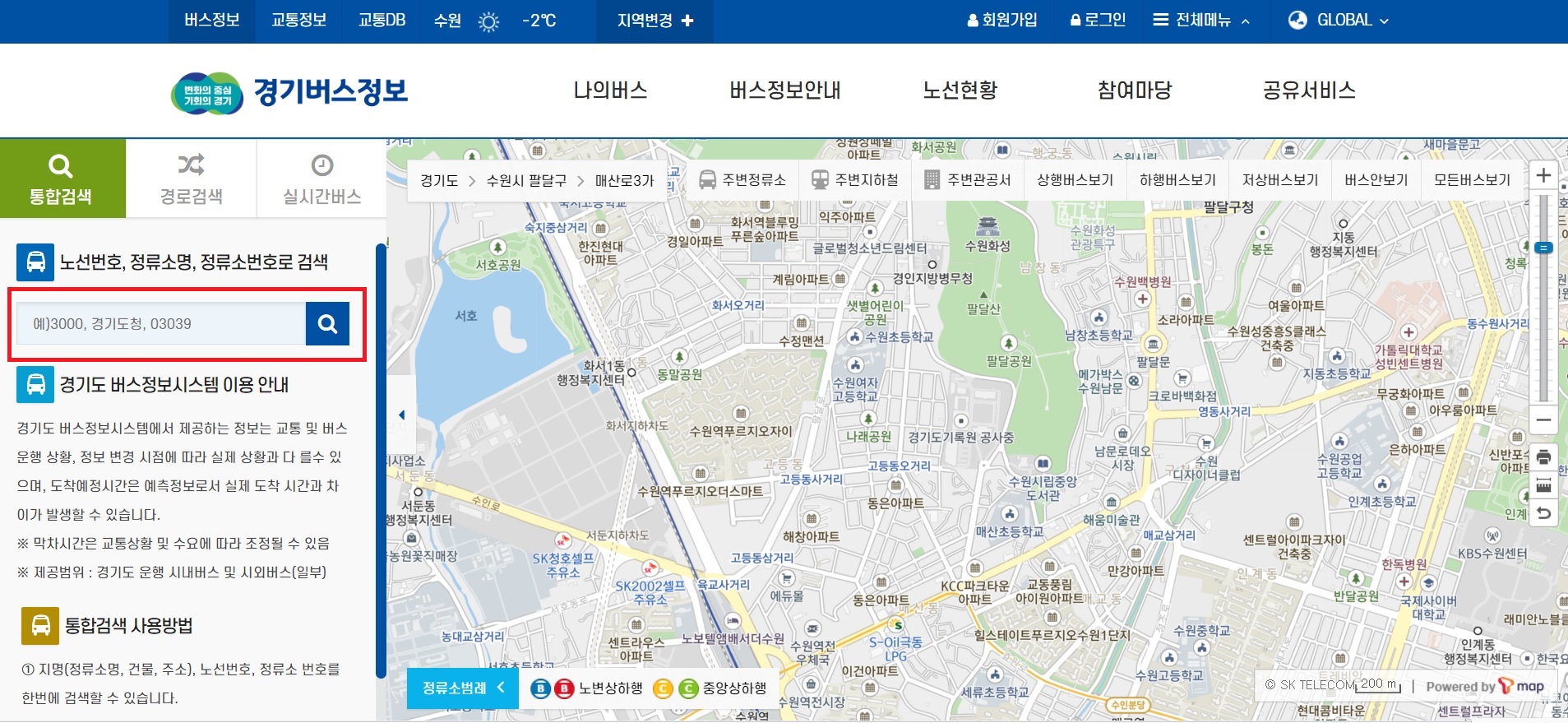The width and height of the screenshot is (1568, 723).
Task: Click the 메가박스 수원남문 map marker
Action: pyautogui.click(x=1135, y=381)
